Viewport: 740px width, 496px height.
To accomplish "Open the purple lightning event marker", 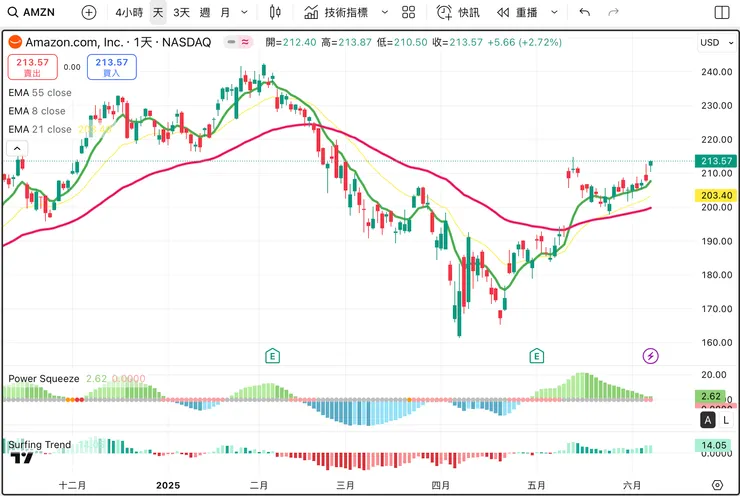I will 650,356.
